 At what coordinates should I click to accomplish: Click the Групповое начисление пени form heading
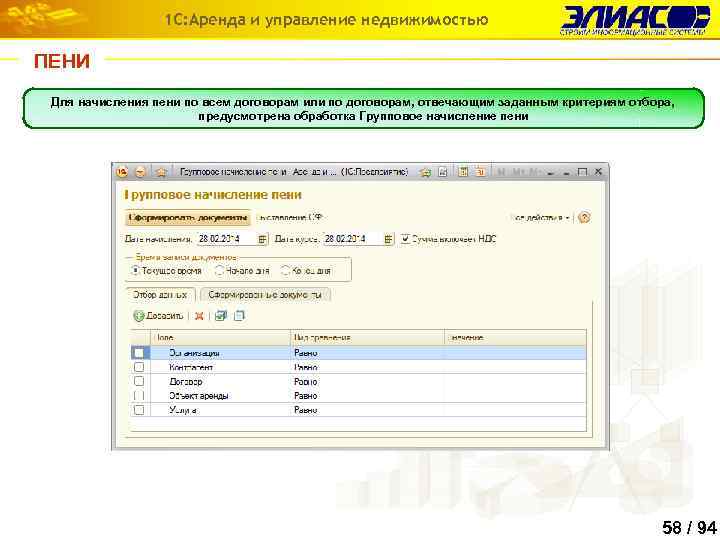coord(213,195)
